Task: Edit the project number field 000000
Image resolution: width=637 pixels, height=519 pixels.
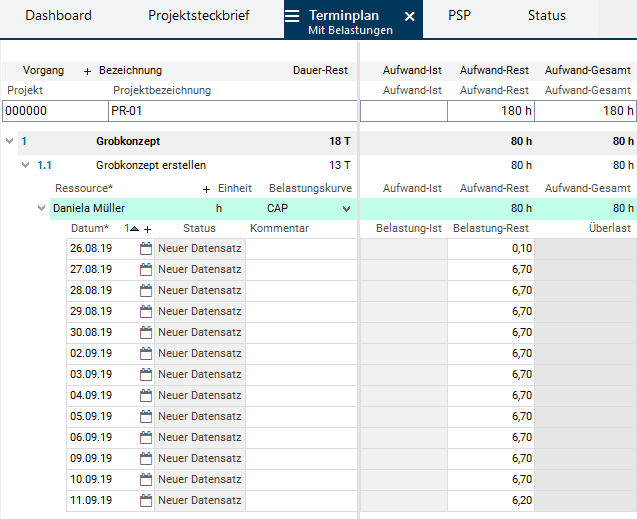Action: (x=55, y=111)
